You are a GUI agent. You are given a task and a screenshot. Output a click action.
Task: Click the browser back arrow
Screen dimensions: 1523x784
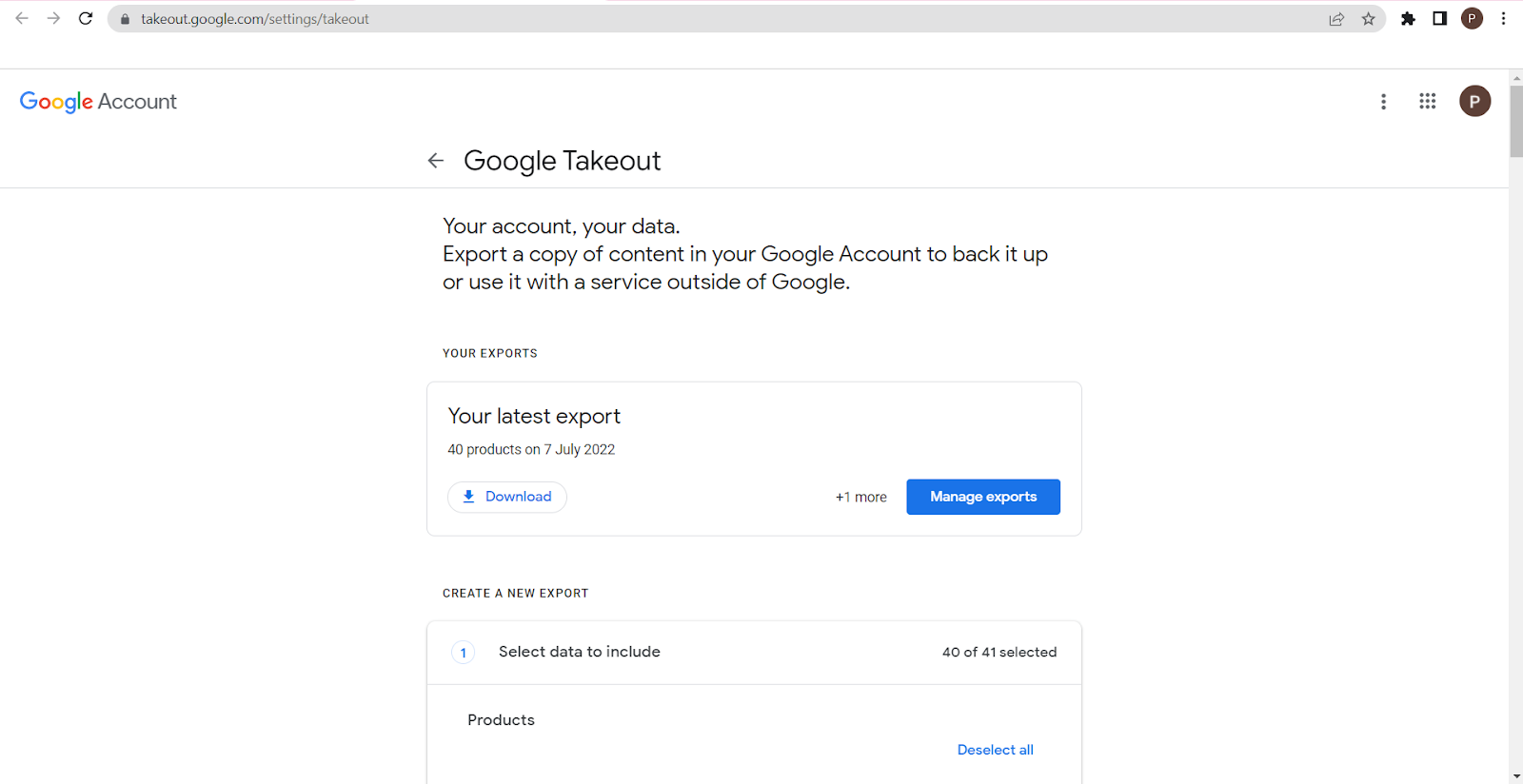(22, 19)
